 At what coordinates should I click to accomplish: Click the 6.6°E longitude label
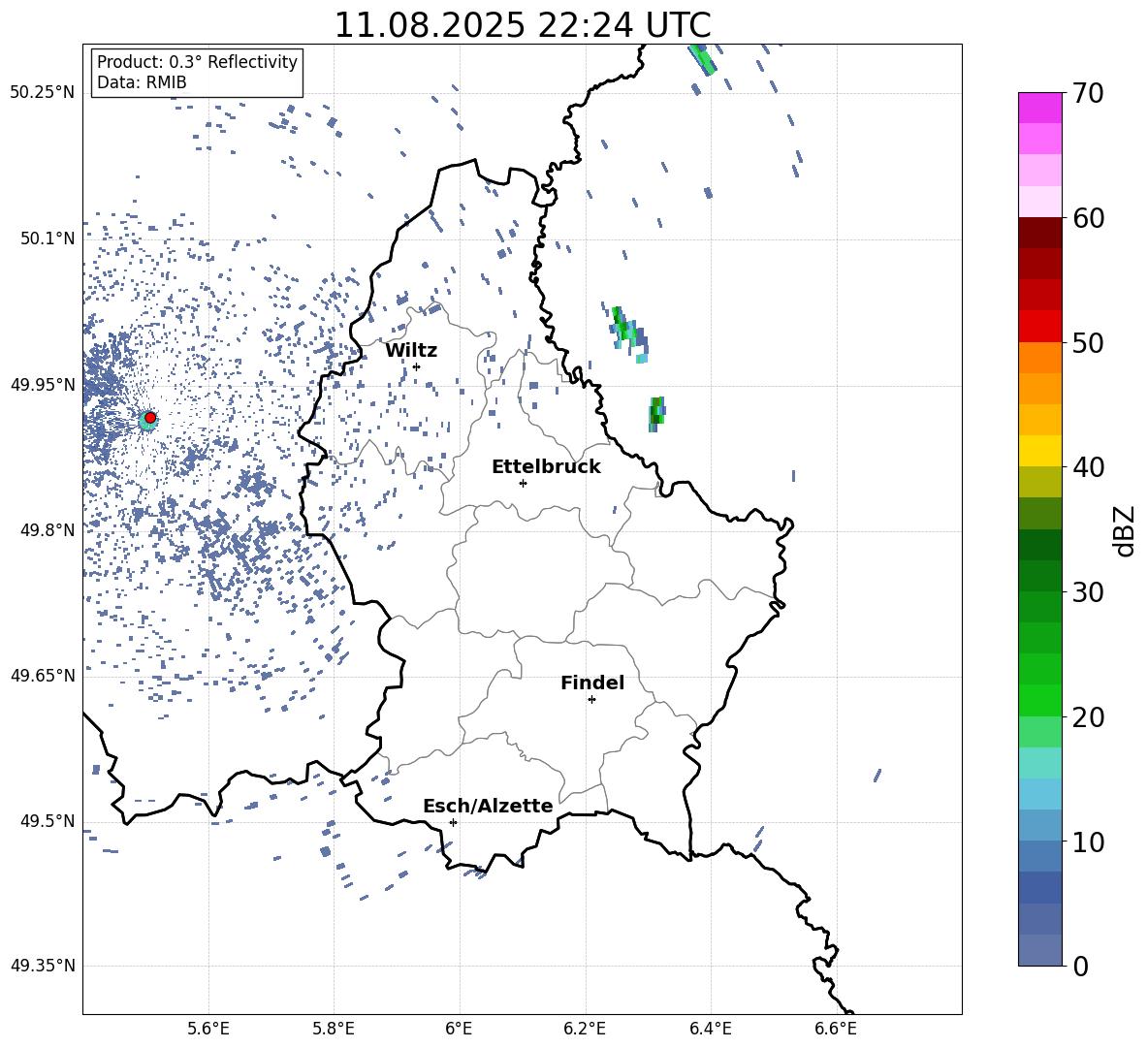(836, 1029)
